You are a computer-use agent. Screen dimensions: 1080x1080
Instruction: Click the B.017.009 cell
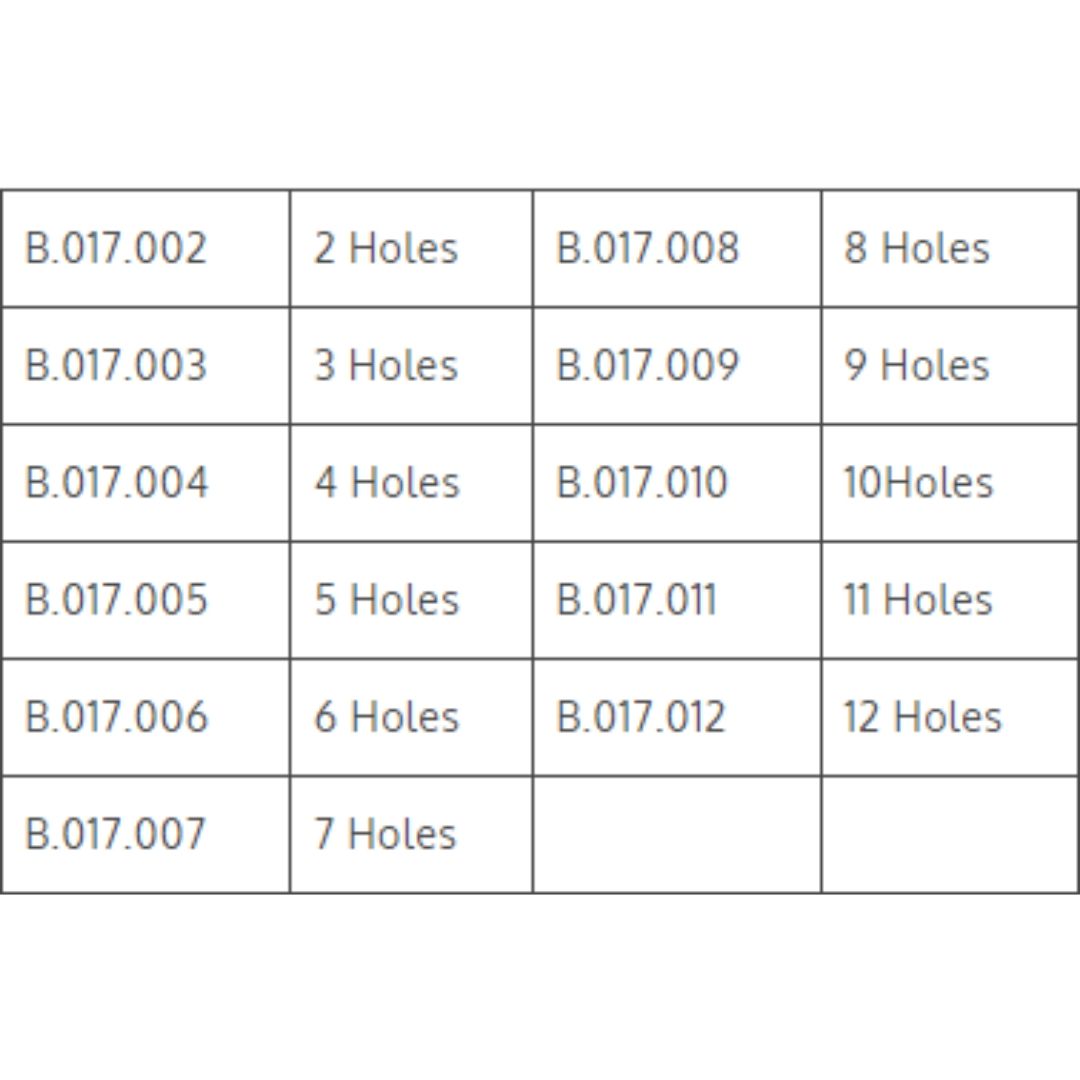(647, 365)
